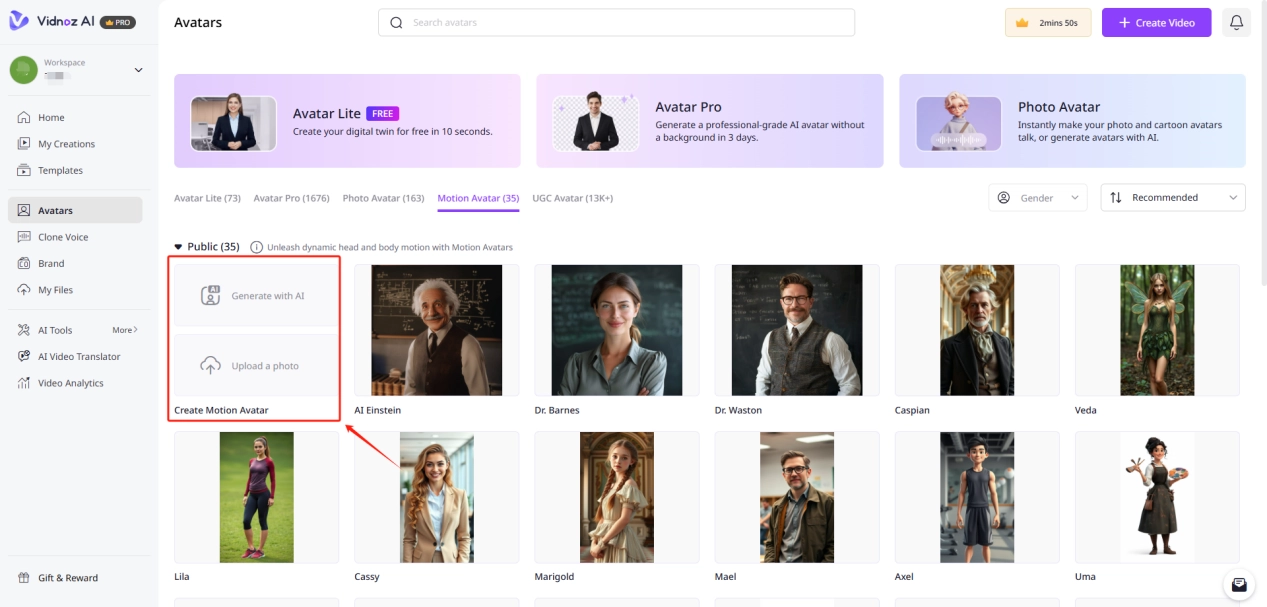Click the Create Video button

(x=1156, y=22)
